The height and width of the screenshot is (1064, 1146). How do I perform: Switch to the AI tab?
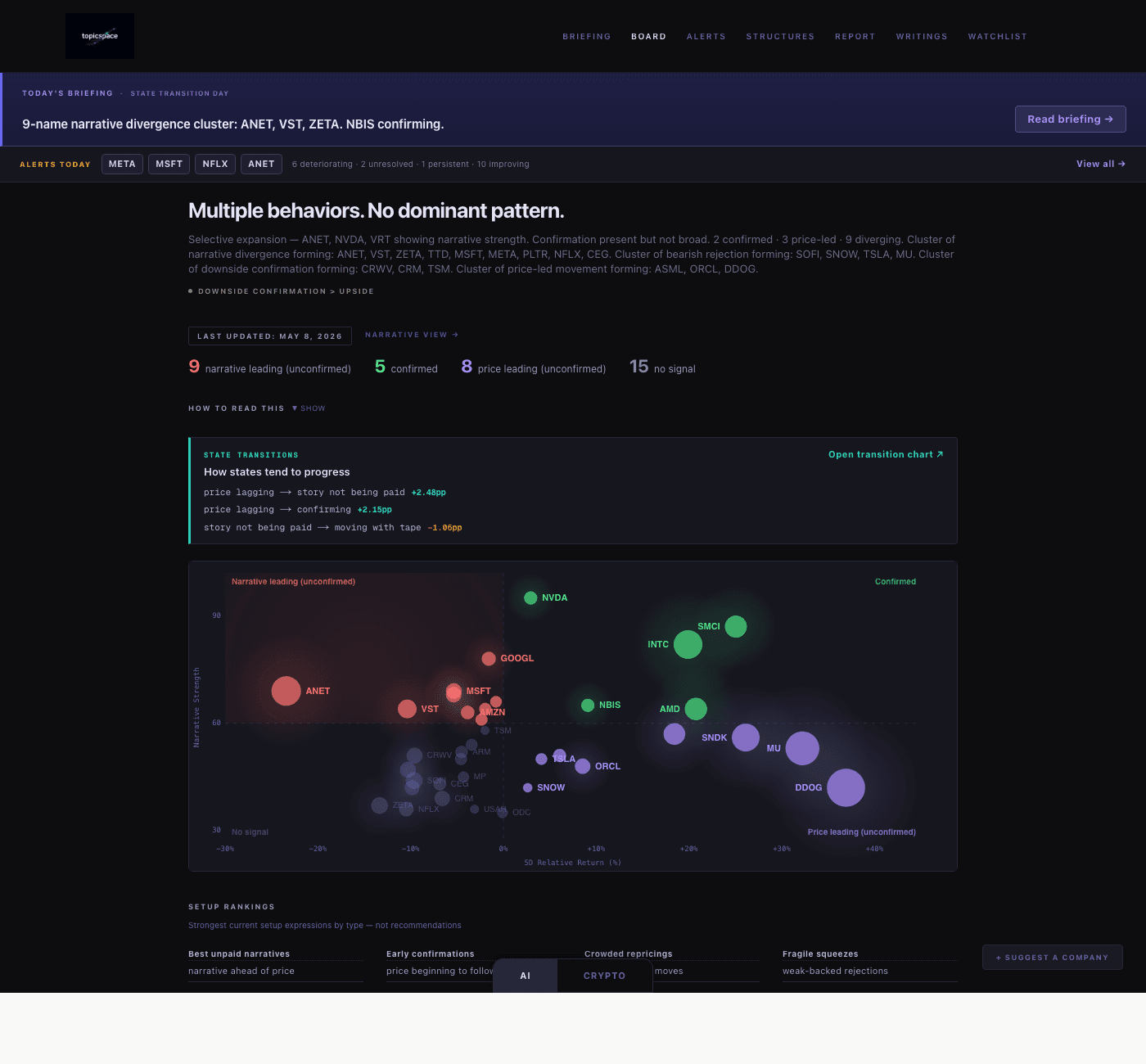(x=526, y=976)
